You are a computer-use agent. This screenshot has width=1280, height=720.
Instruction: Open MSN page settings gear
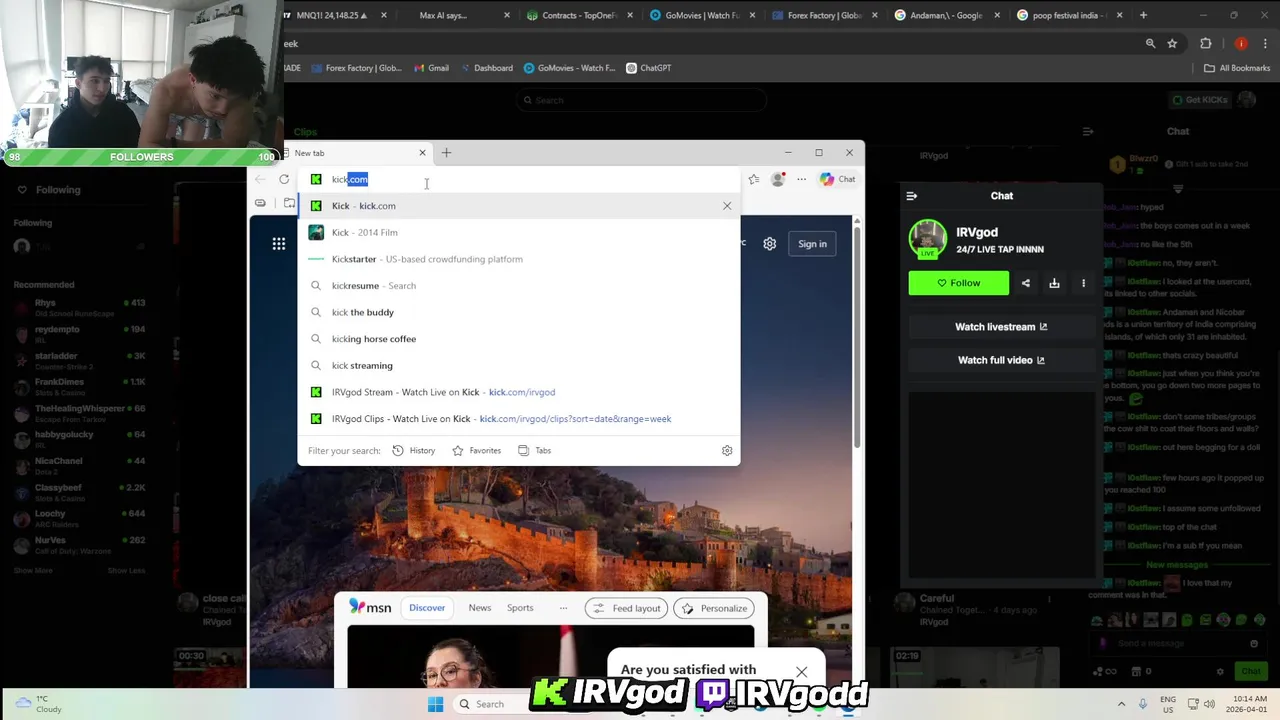coord(770,244)
